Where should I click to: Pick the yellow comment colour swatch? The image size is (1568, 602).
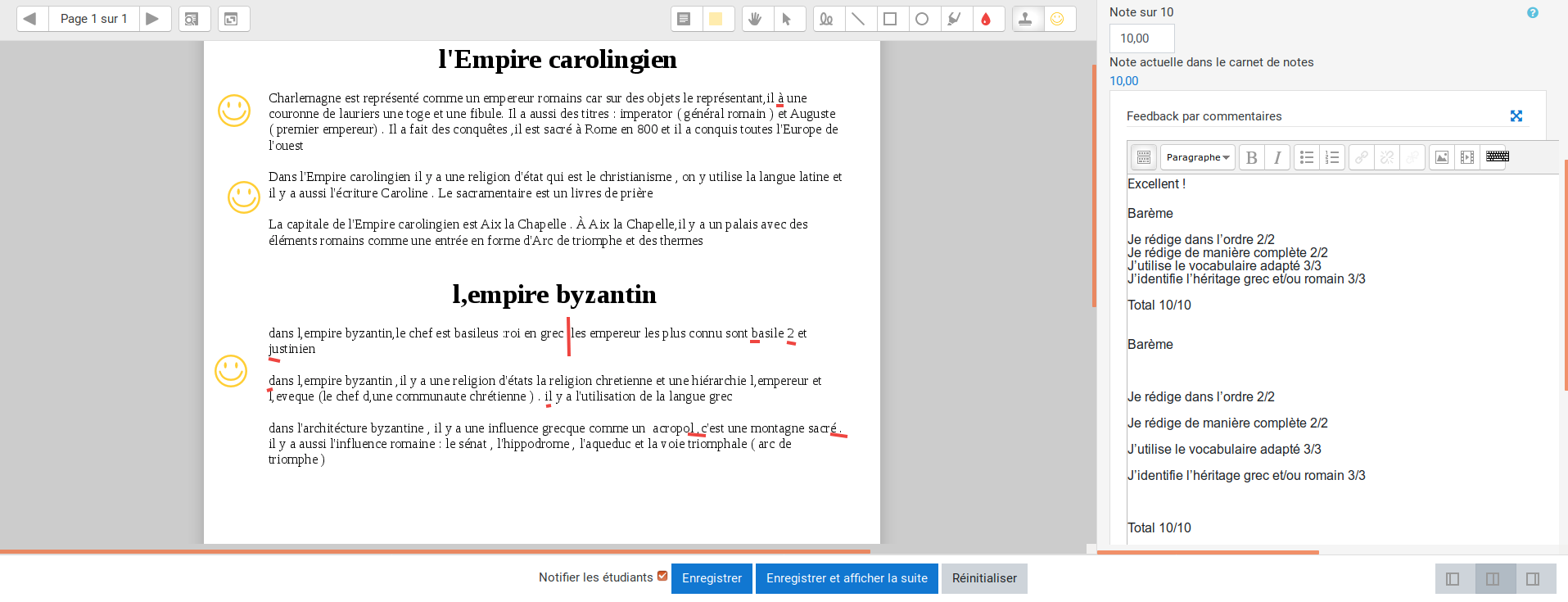[x=717, y=19]
